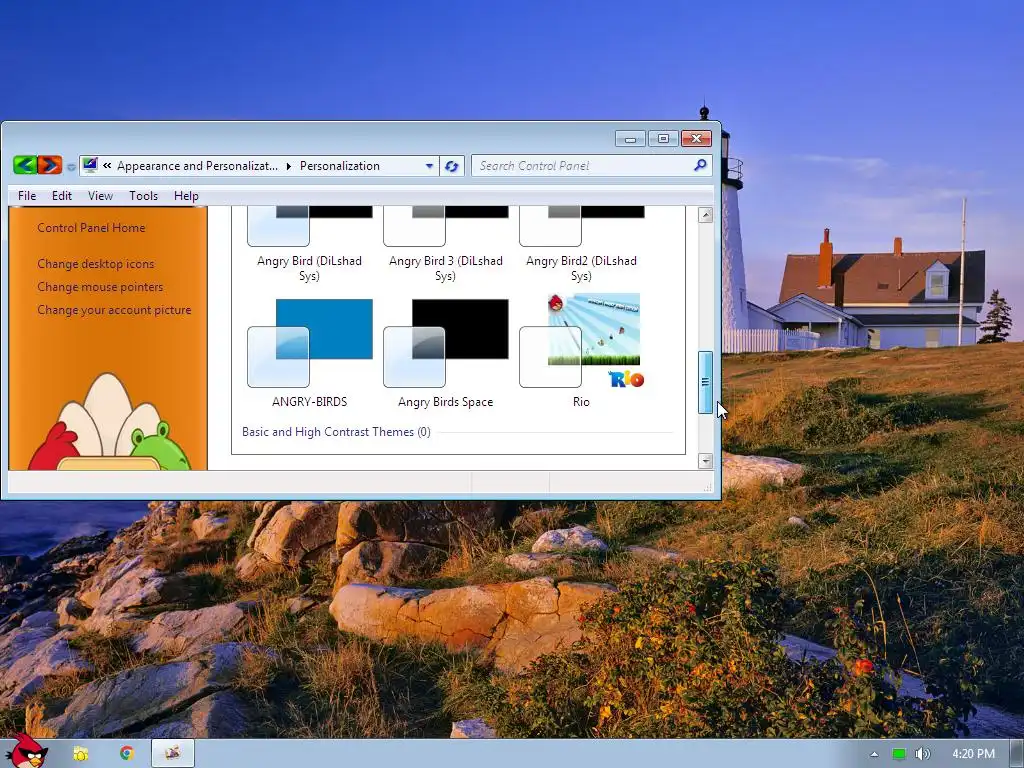
Task: Click the Personalization taskbar button
Action: click(x=173, y=753)
